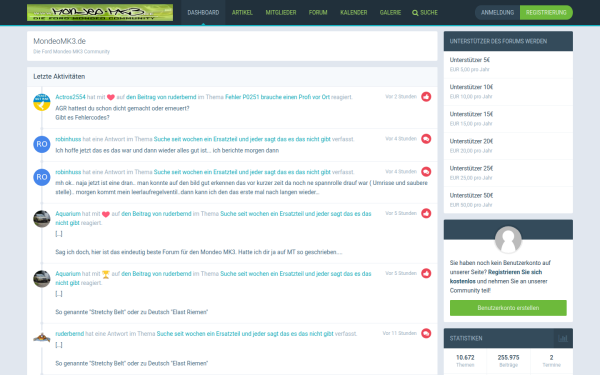
Task: Create account via Benutzerkonto erstellen button
Action: click(x=508, y=308)
